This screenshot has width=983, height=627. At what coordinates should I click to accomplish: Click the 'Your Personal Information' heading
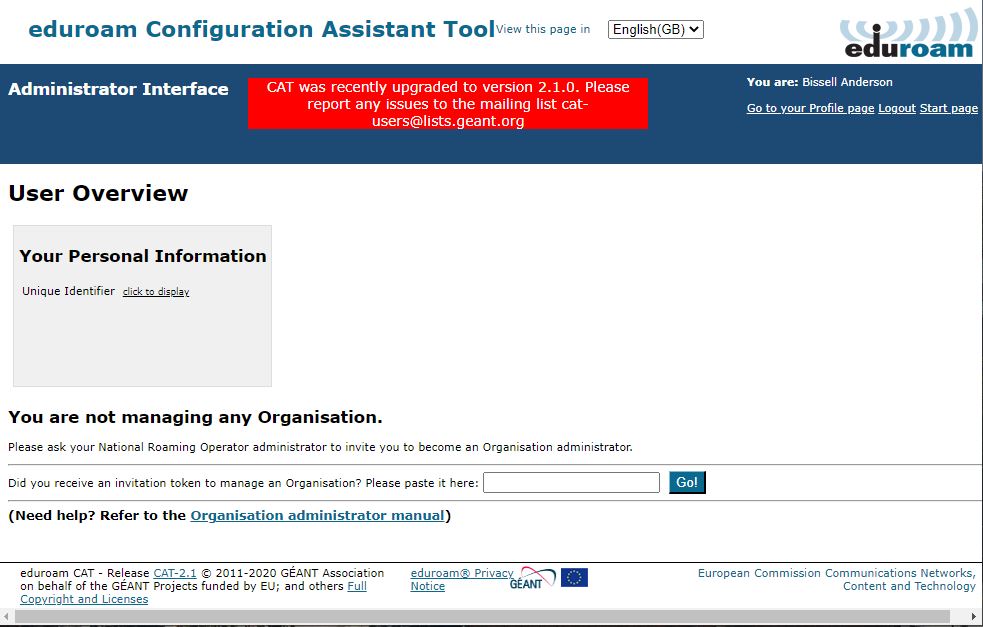[x=143, y=256]
